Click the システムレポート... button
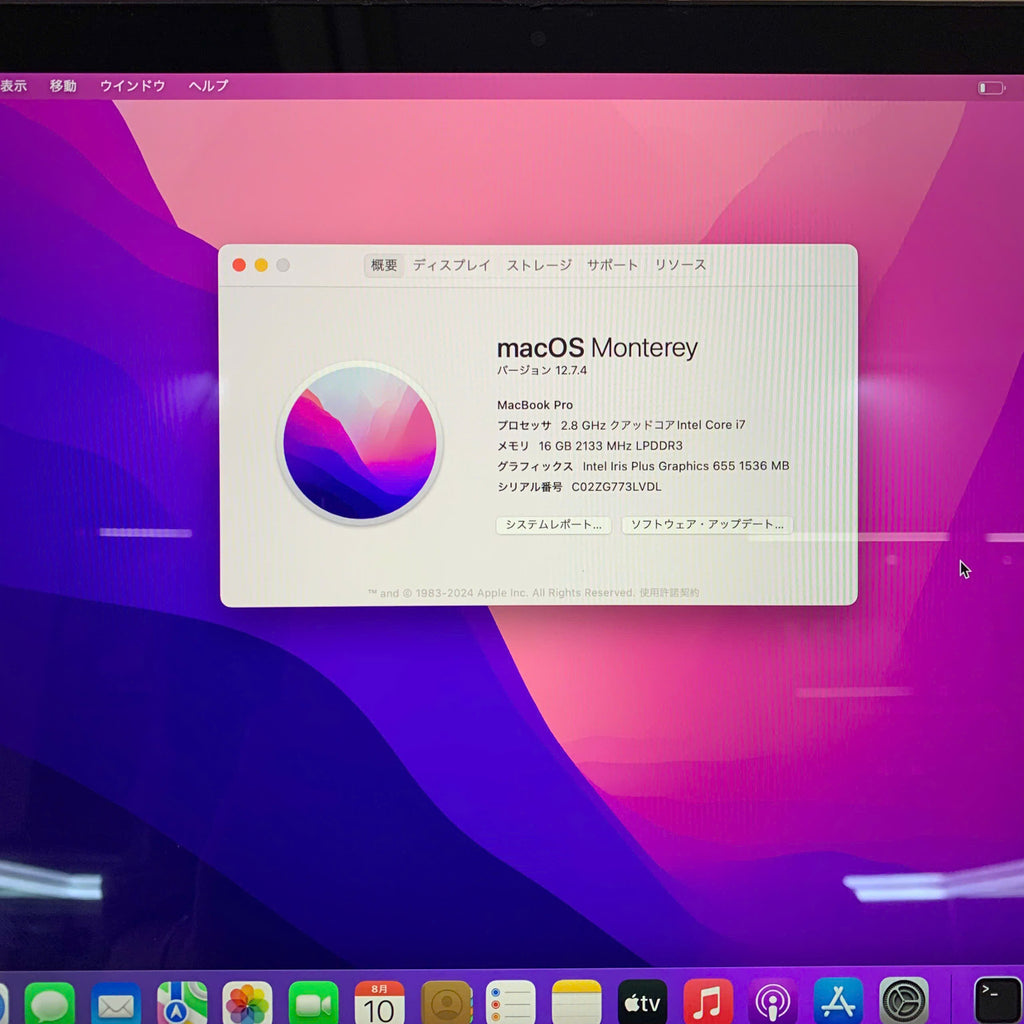 554,525
